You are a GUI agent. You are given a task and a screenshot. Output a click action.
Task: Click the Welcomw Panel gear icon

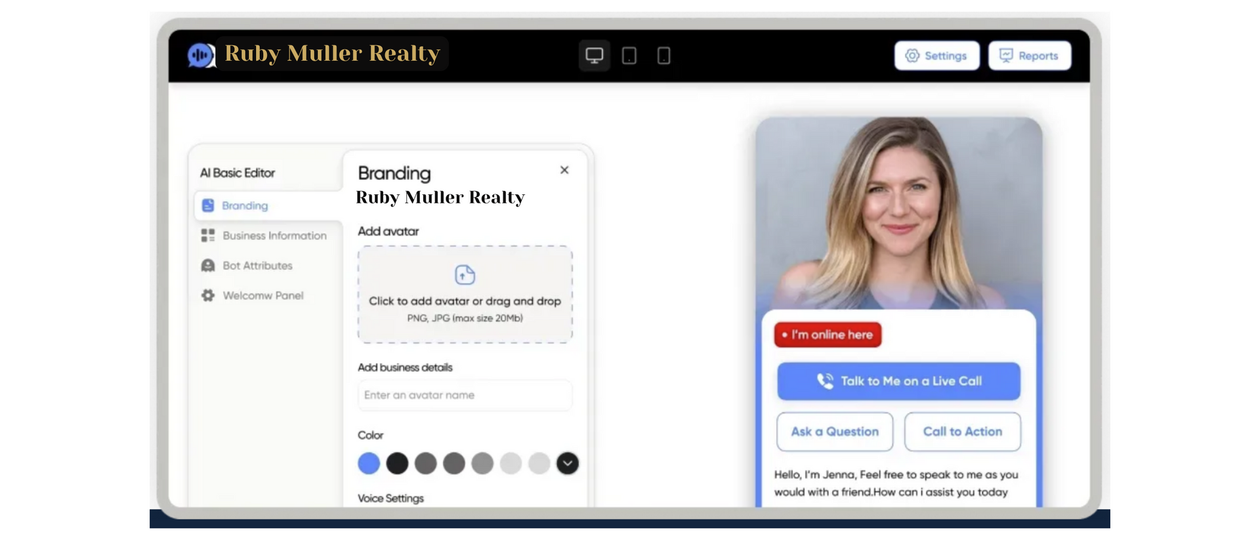coord(208,296)
